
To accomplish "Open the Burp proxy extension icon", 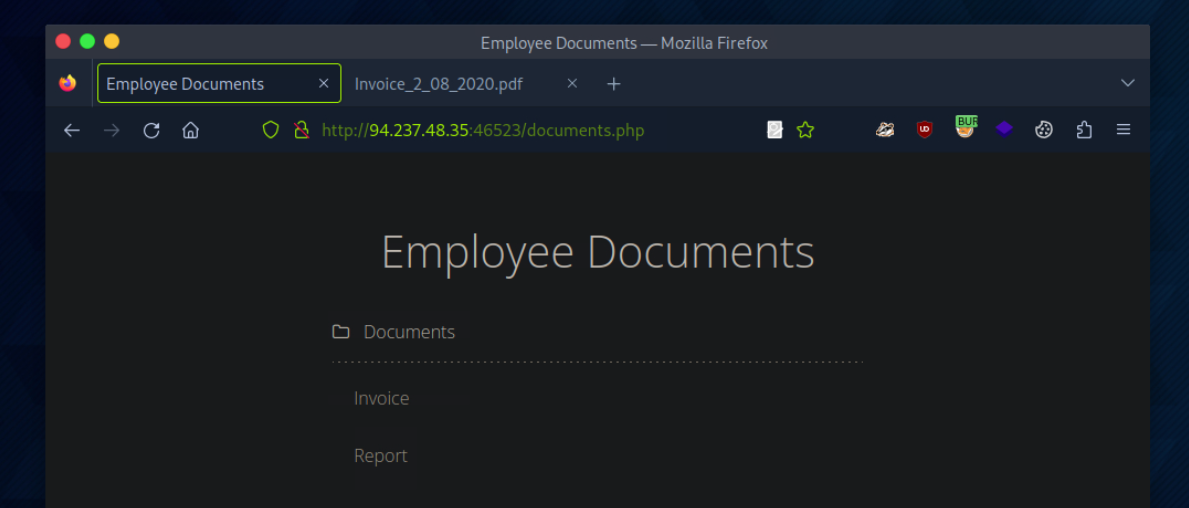I will pyautogui.click(x=965, y=128).
